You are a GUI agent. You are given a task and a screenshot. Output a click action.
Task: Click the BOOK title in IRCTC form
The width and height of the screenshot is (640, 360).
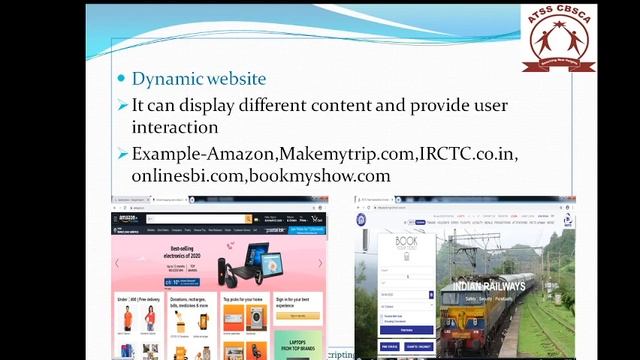(x=407, y=242)
